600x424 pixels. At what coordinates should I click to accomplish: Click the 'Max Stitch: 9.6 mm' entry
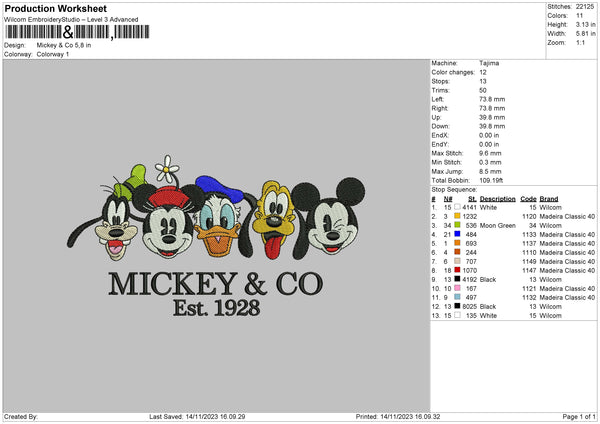(466, 153)
